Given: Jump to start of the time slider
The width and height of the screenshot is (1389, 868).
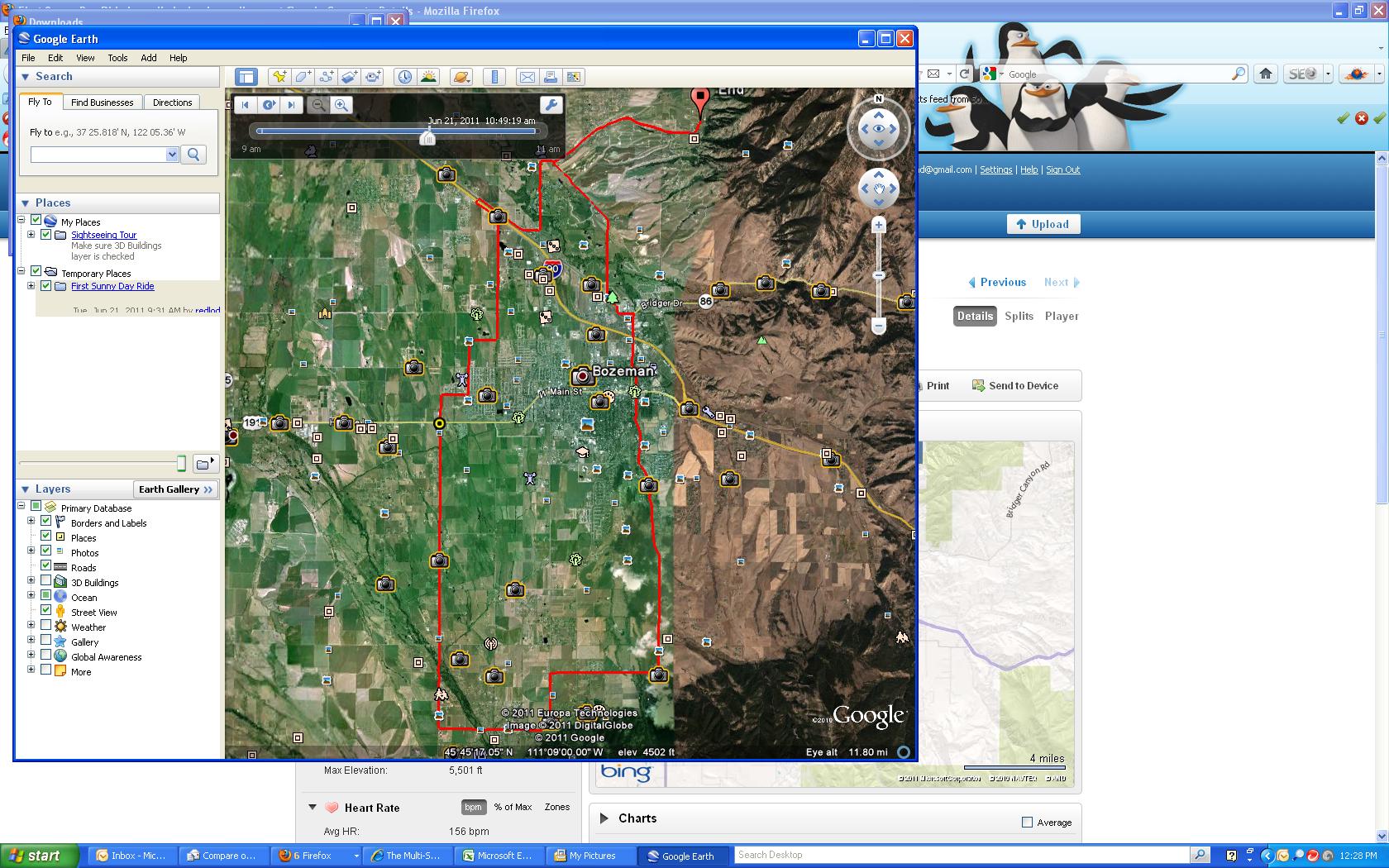Looking at the screenshot, I should point(246,105).
